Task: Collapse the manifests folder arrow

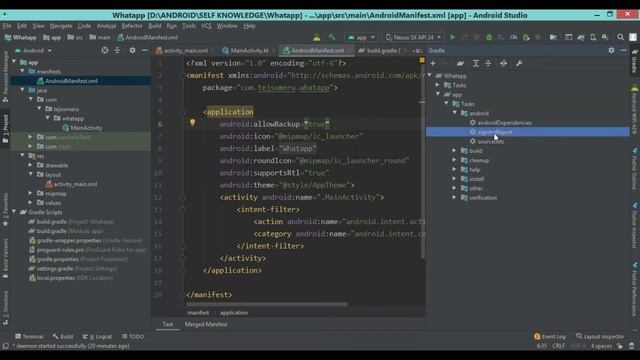Action: click(22, 71)
